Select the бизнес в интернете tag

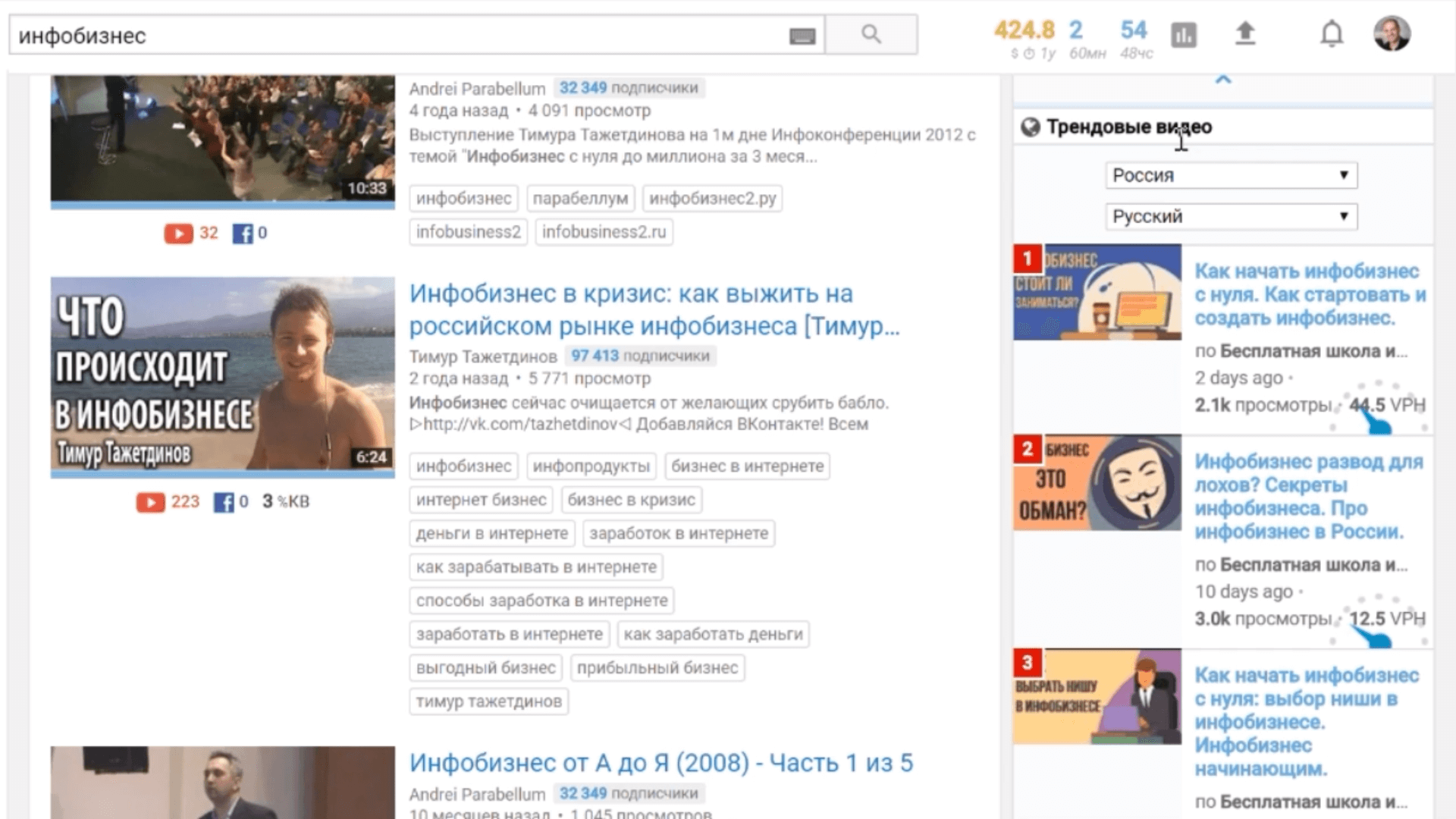point(747,466)
